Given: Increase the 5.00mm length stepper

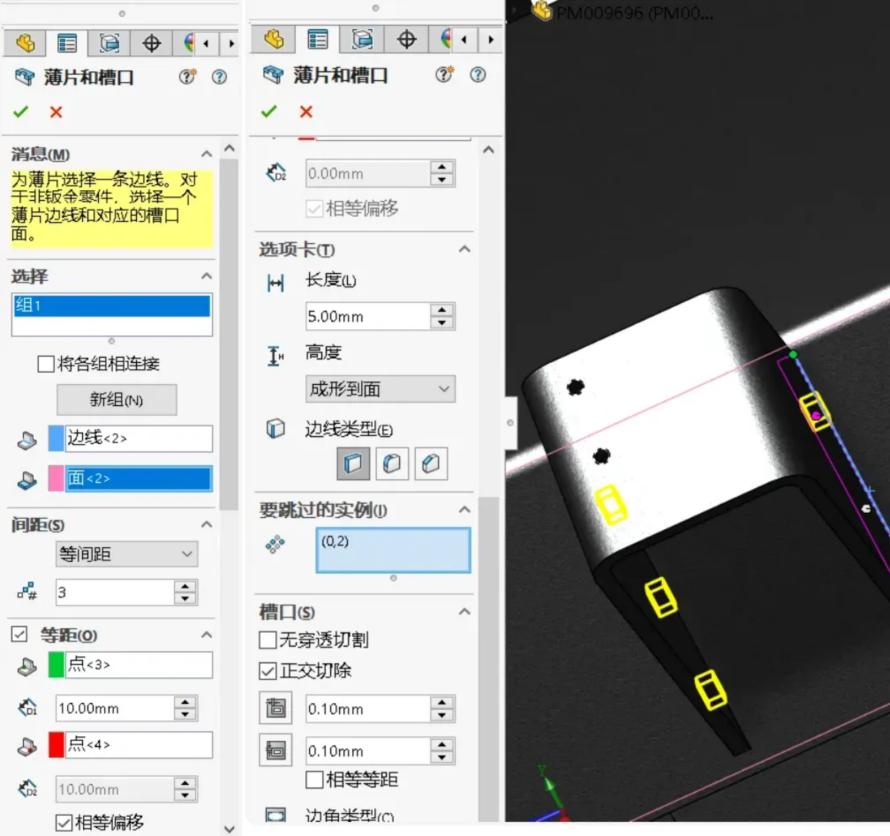Looking at the screenshot, I should (x=442, y=310).
